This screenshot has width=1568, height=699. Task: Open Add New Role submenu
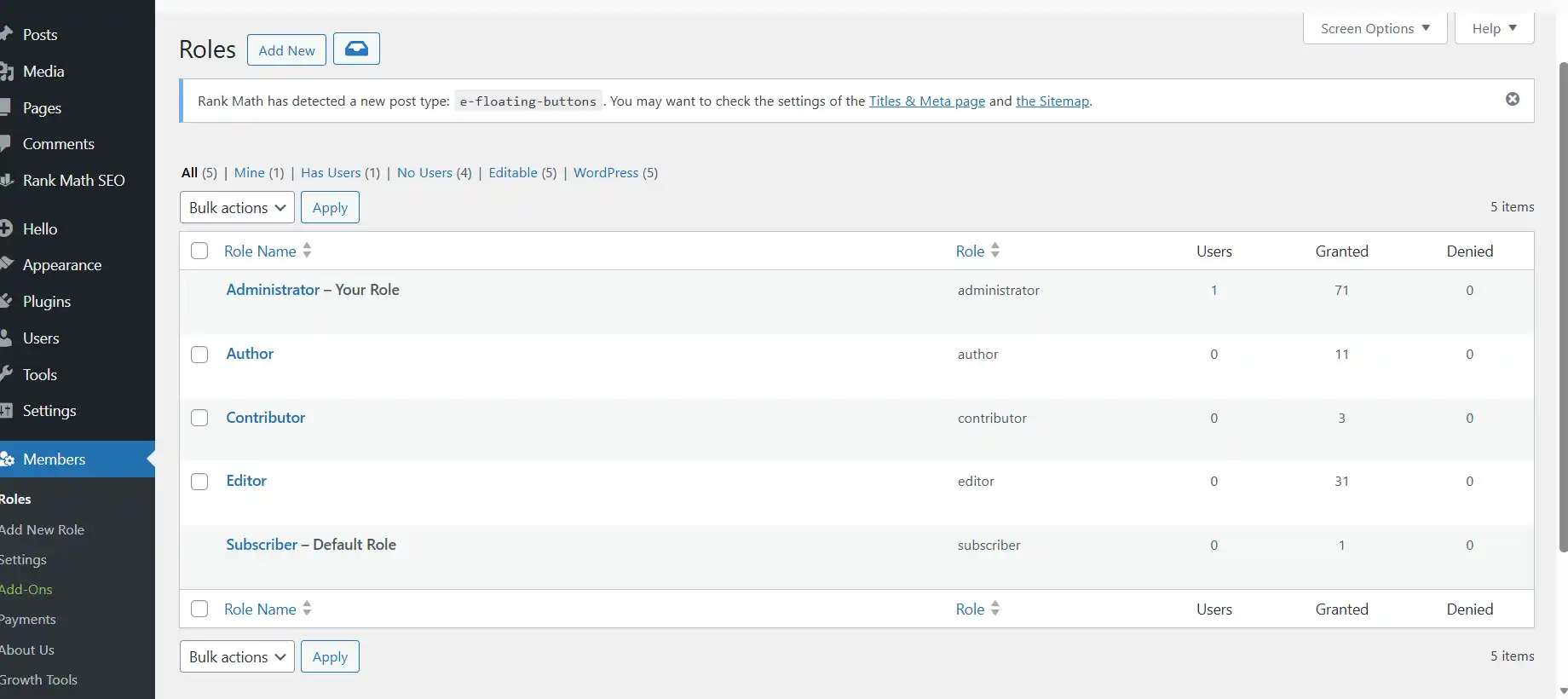42,529
